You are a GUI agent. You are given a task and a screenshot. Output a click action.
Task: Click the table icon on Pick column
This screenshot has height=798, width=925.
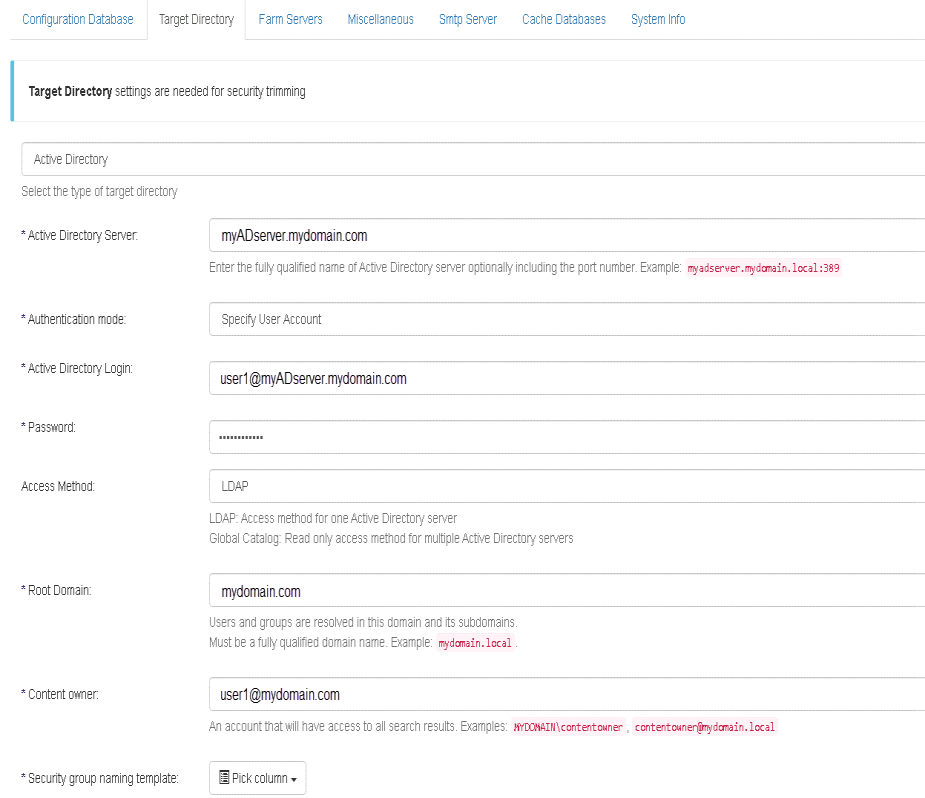[x=224, y=778]
